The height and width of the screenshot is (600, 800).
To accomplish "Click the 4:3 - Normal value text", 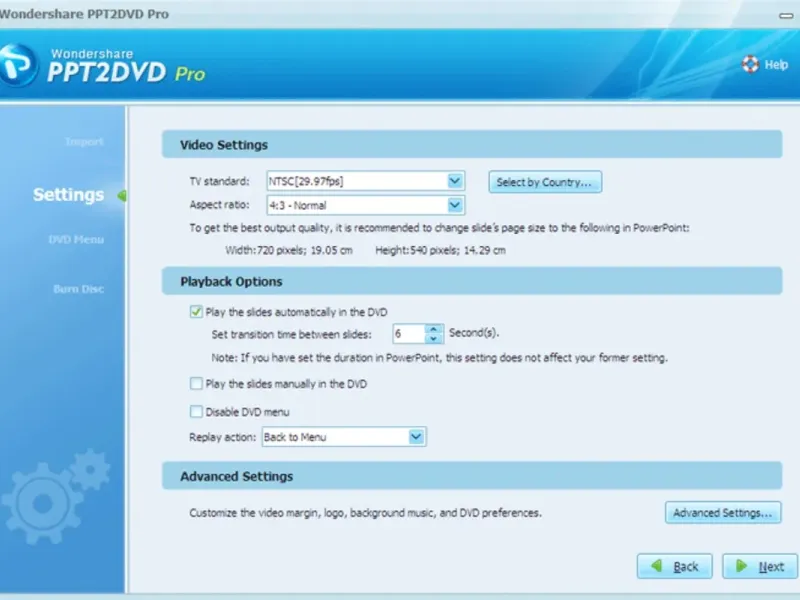I will click(297, 206).
